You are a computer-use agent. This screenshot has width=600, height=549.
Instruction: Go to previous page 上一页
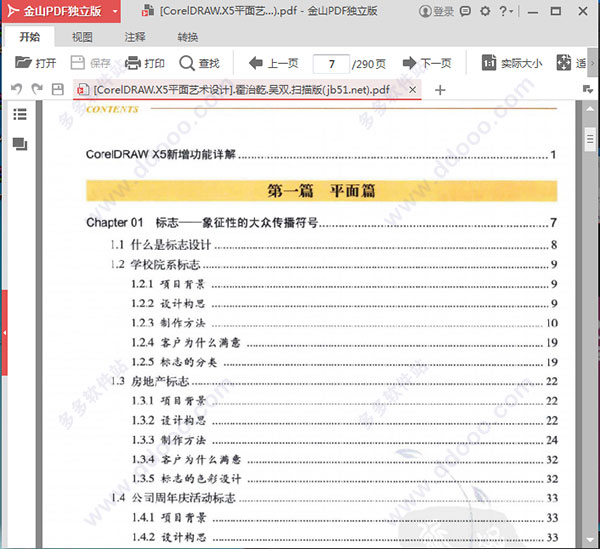[273, 62]
